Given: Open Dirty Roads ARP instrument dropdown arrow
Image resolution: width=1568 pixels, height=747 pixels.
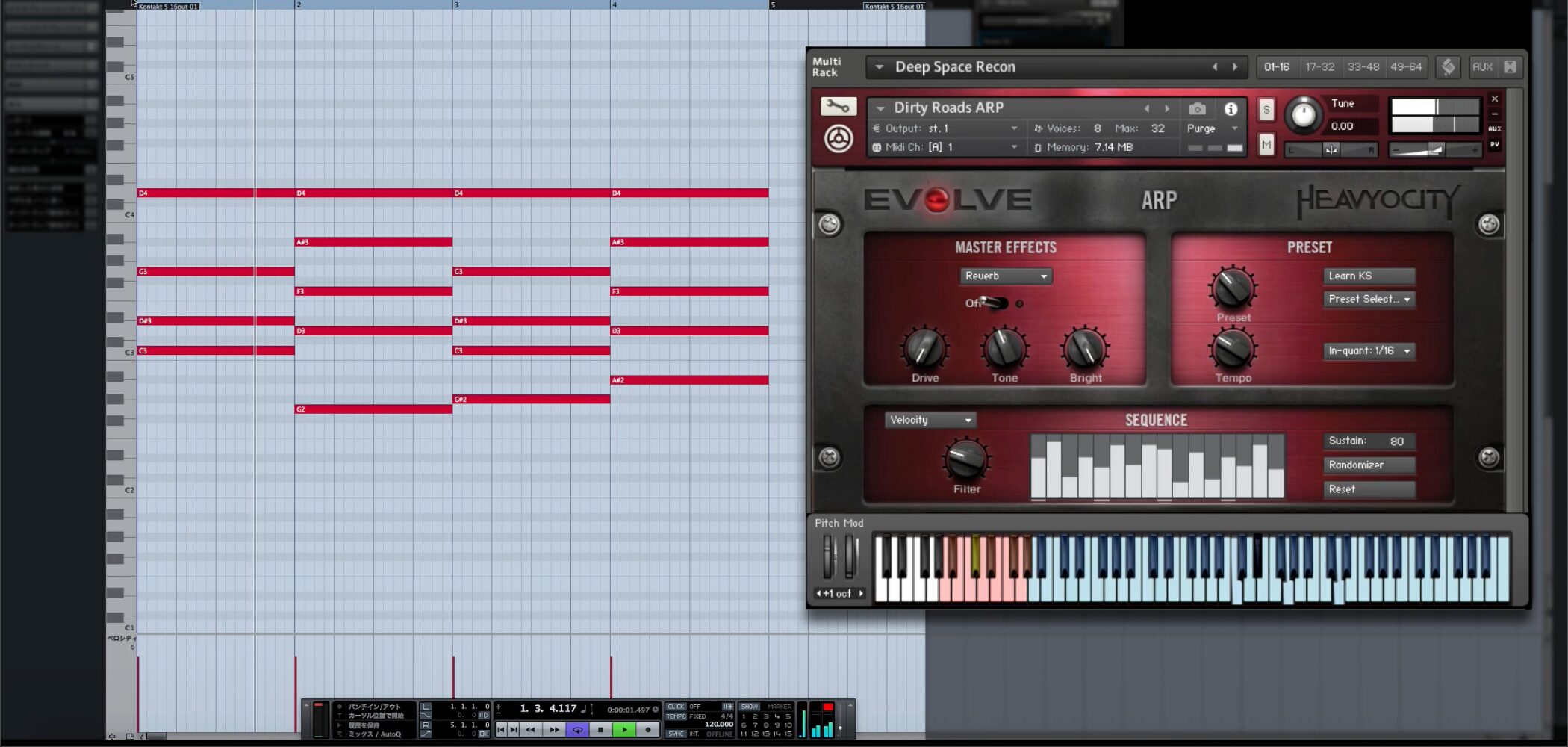Looking at the screenshot, I should point(880,109).
